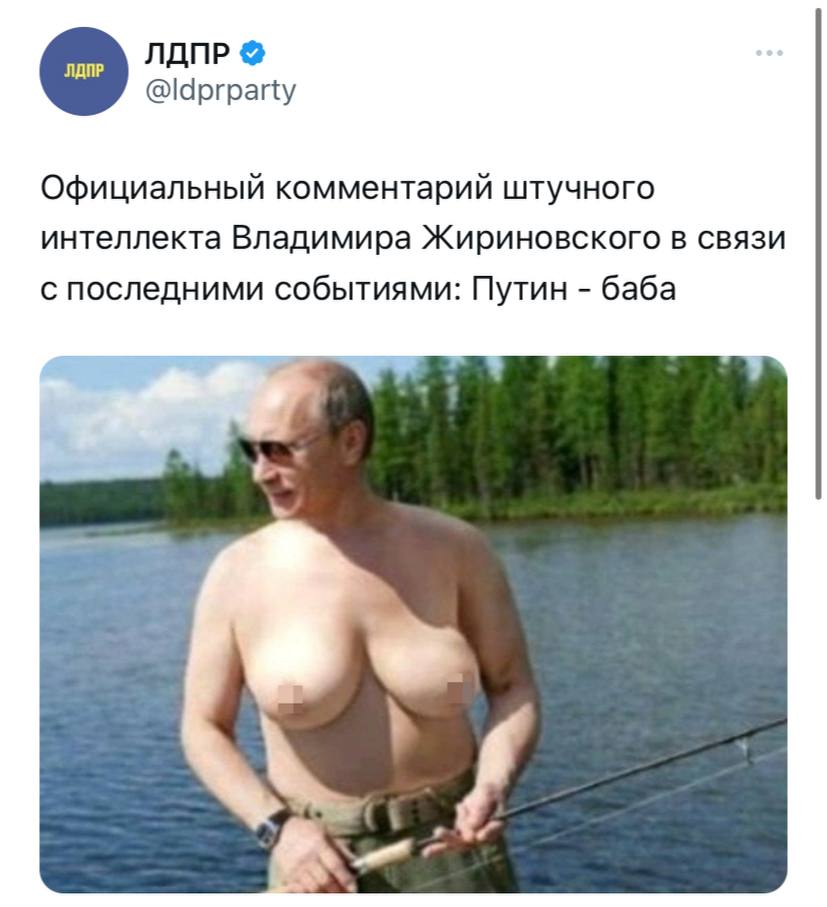
Task: Click the tweet text starting "Официальный комментарий"
Action: click(413, 238)
